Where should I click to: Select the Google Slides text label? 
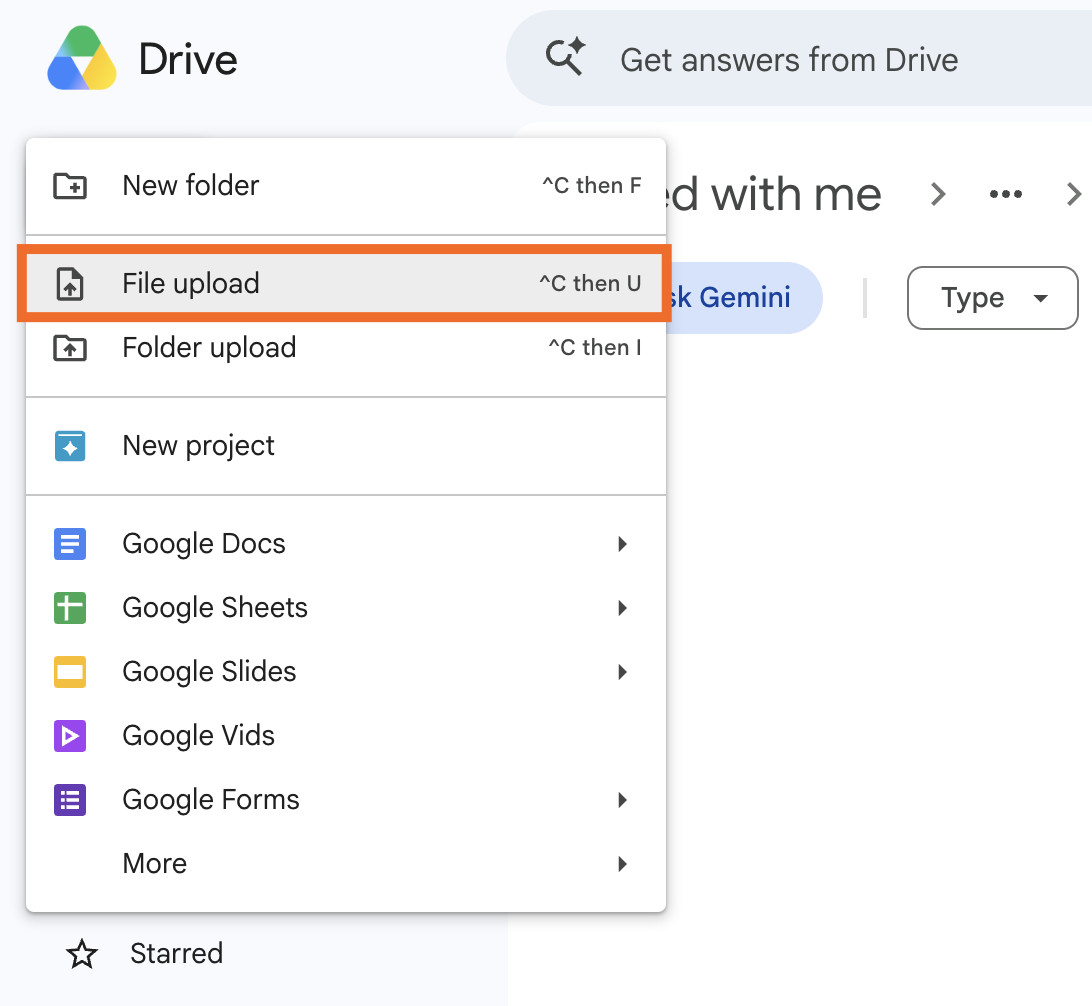[209, 672]
